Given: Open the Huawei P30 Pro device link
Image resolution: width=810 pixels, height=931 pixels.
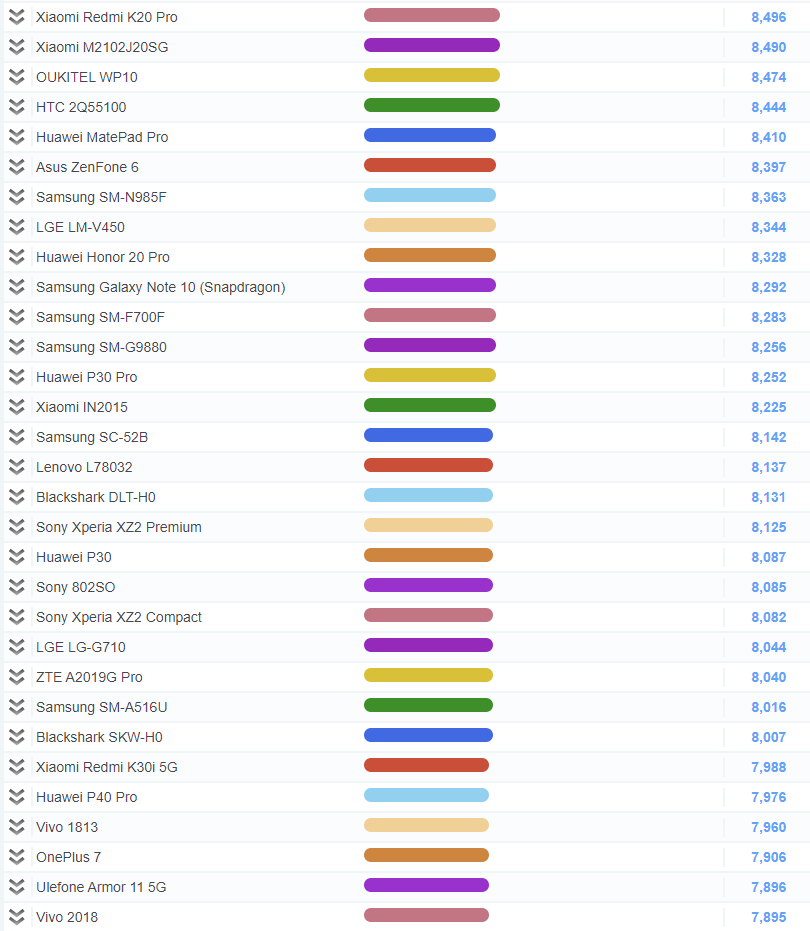Looking at the screenshot, I should coord(87,377).
